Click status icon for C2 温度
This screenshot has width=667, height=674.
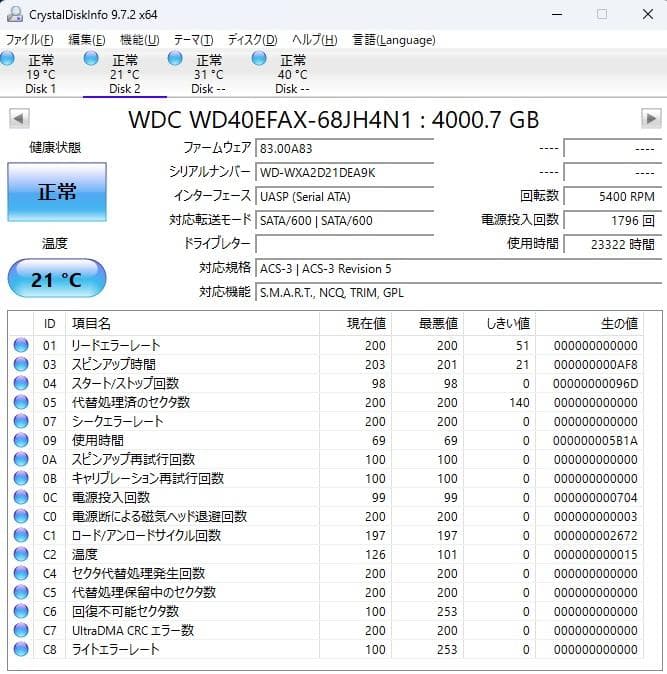[x=21, y=554]
